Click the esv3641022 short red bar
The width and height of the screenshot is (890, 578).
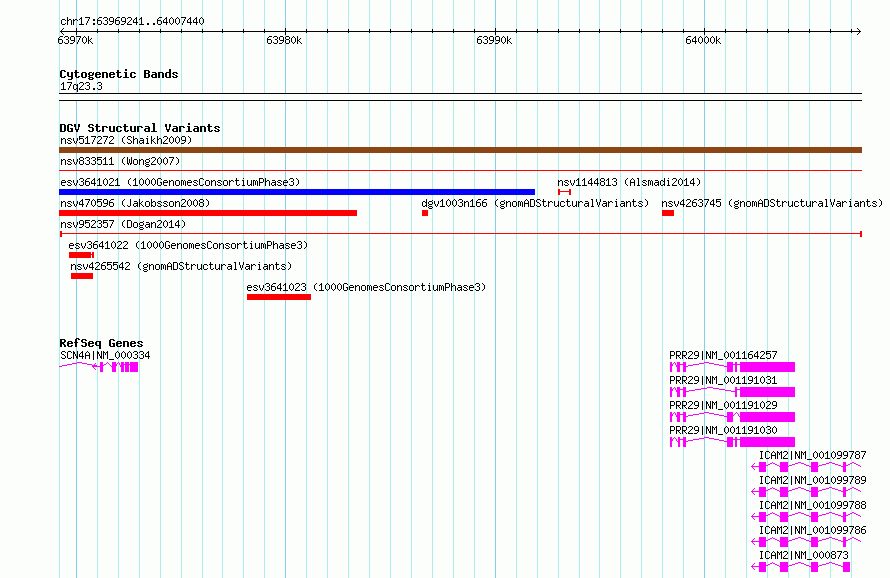pyautogui.click(x=81, y=255)
